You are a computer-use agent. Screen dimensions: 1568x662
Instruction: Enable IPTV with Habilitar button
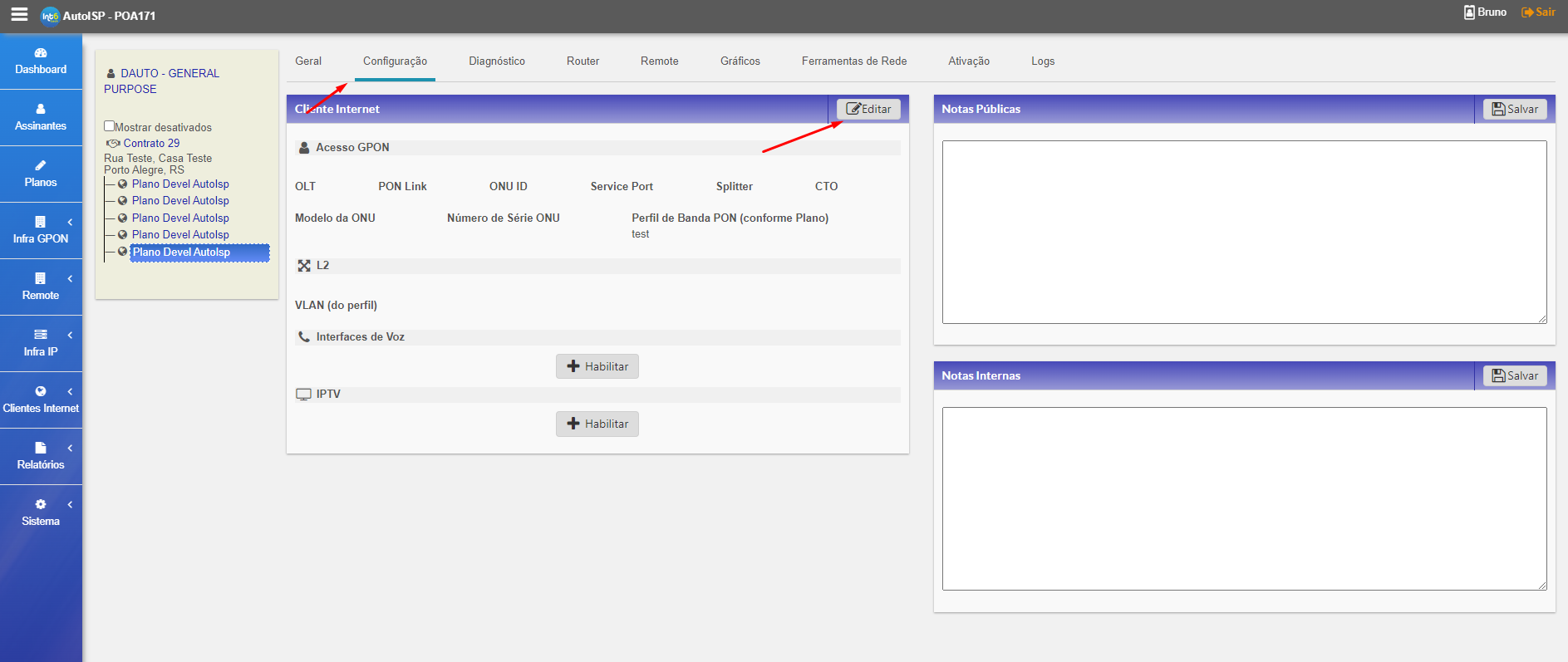coord(597,424)
